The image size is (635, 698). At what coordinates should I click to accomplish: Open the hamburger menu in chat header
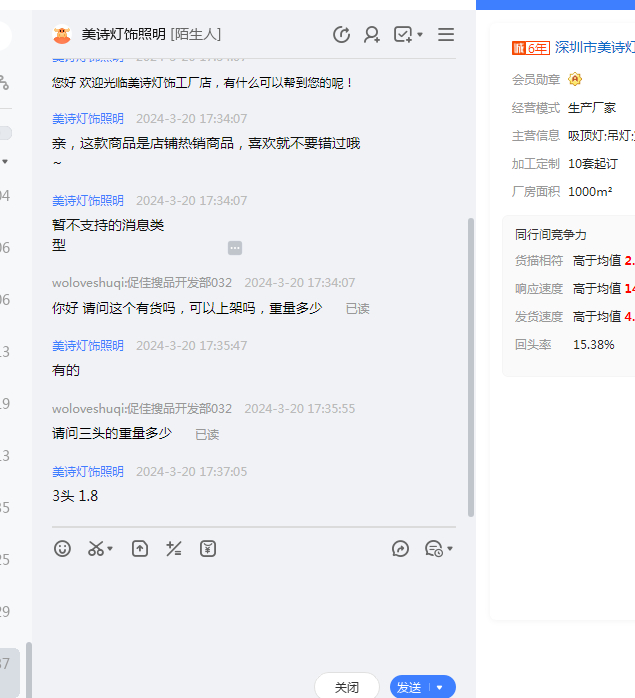pos(446,35)
